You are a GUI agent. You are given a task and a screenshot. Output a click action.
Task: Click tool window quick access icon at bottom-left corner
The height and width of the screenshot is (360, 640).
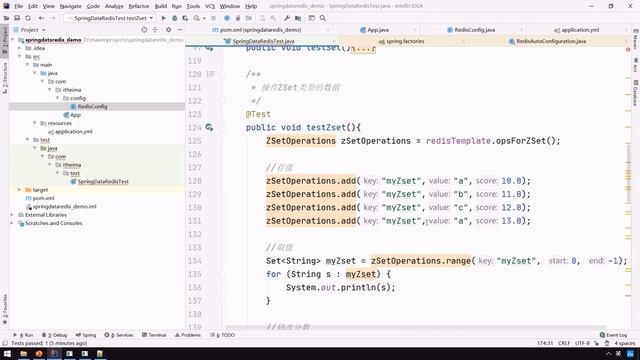point(4,343)
